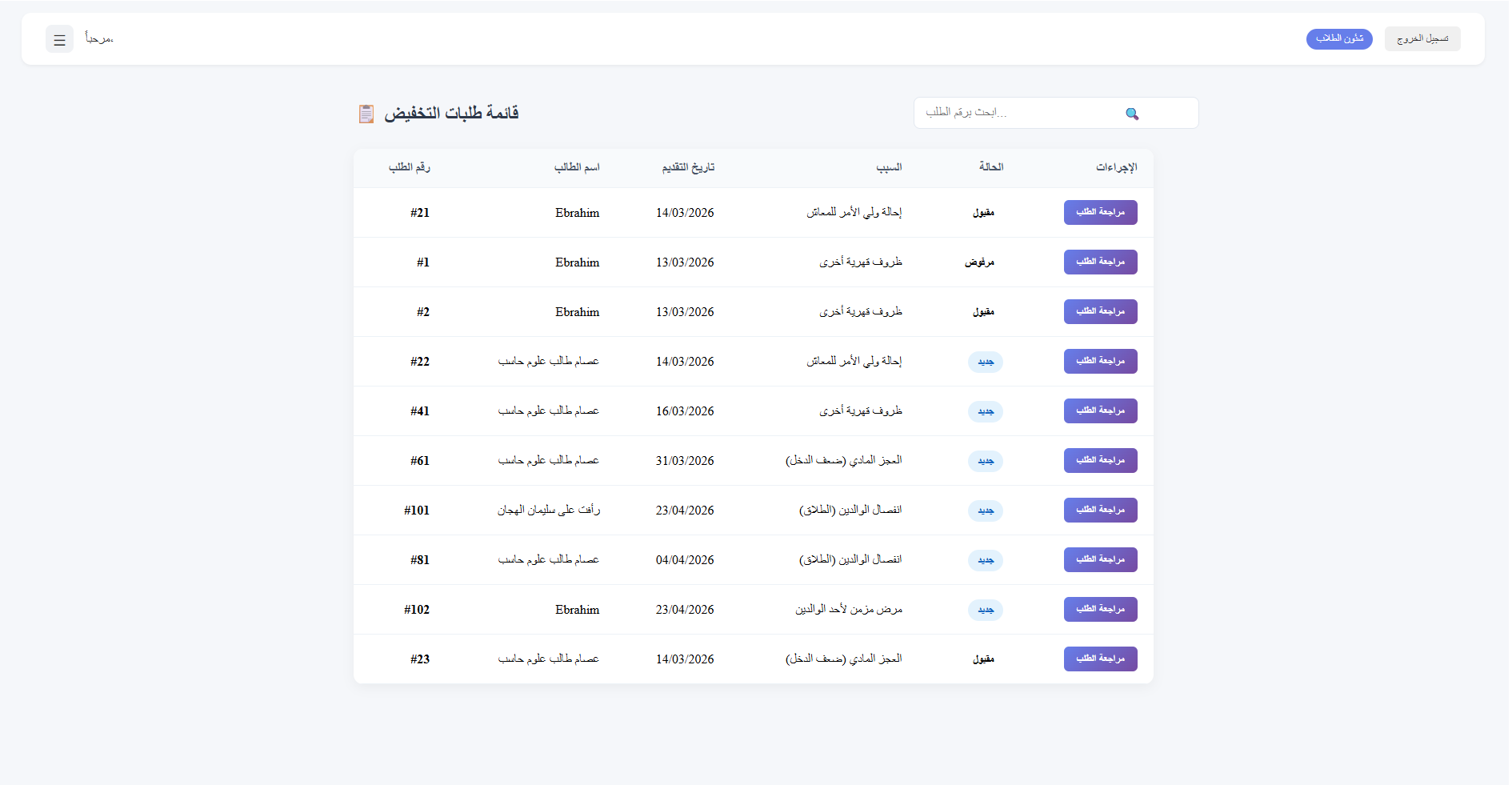Click تسجيل الخروج to log out
The height and width of the screenshot is (785, 1512).
(x=1422, y=38)
